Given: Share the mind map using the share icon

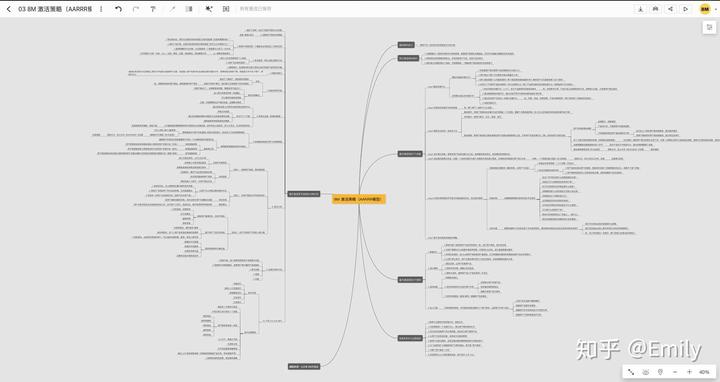Looking at the screenshot, I should pos(670,9).
